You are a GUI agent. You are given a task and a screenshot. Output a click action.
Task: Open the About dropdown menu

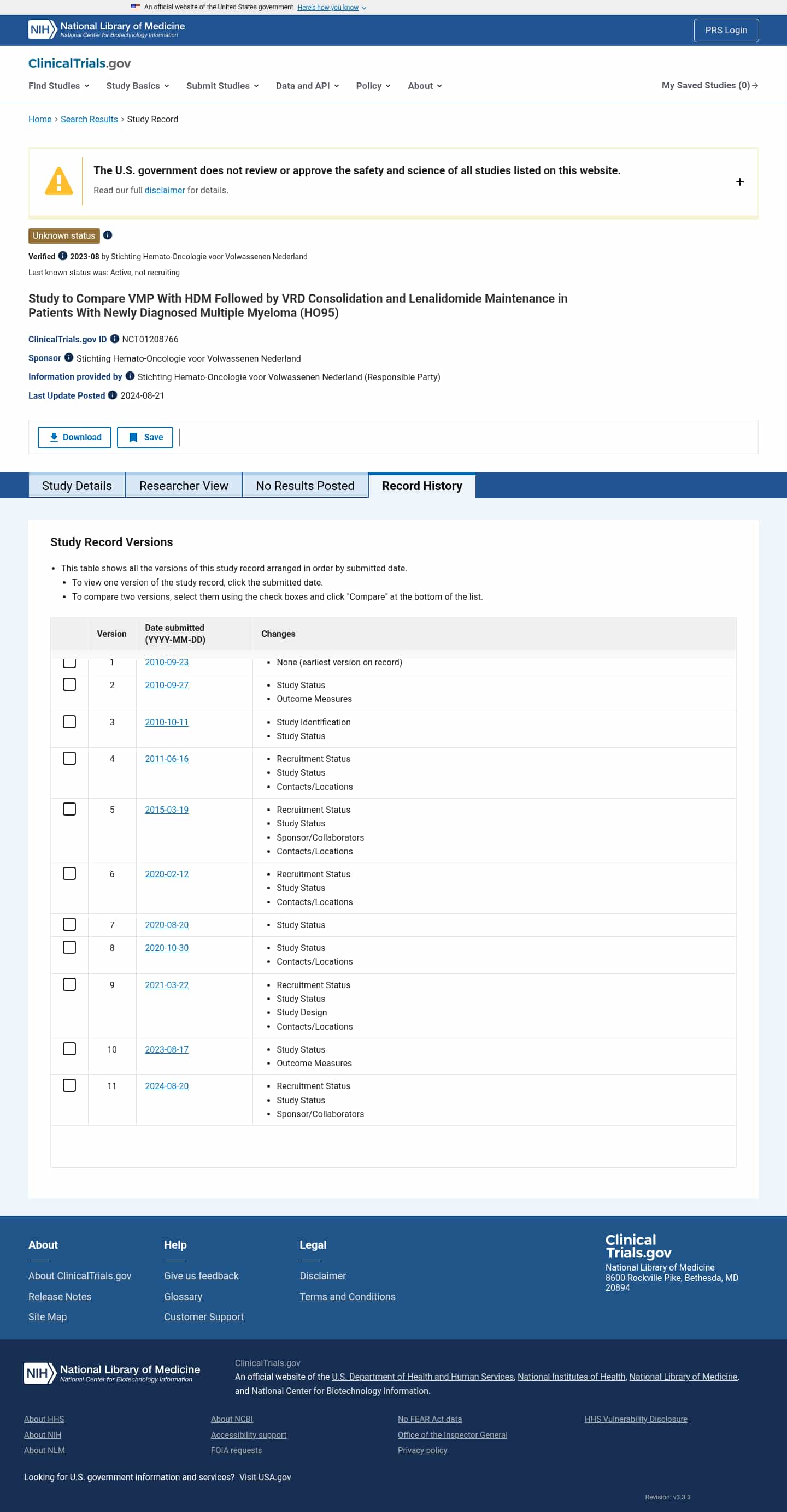pos(425,86)
